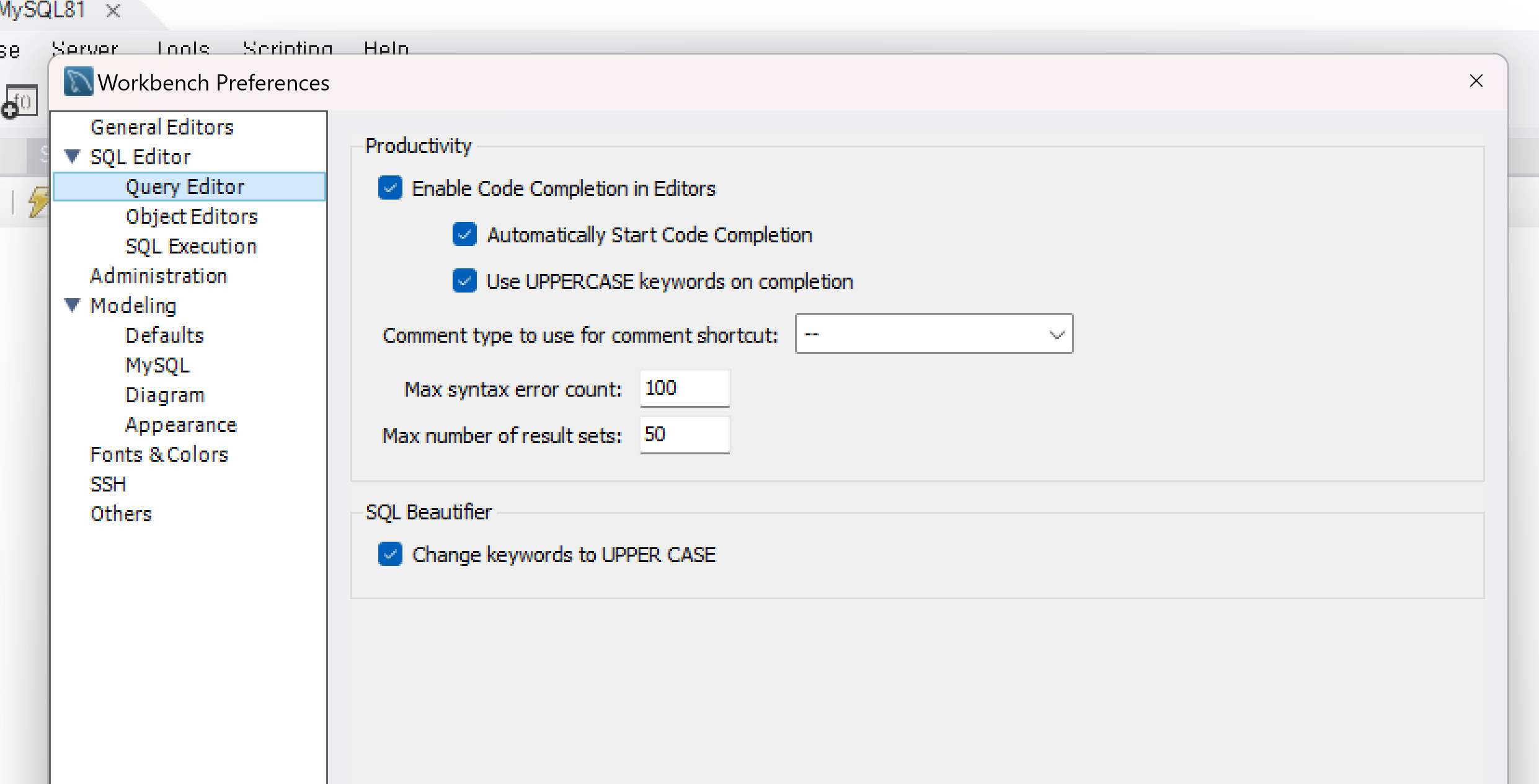
Task: Collapse the SQL Editor tree node
Action: coord(73,156)
